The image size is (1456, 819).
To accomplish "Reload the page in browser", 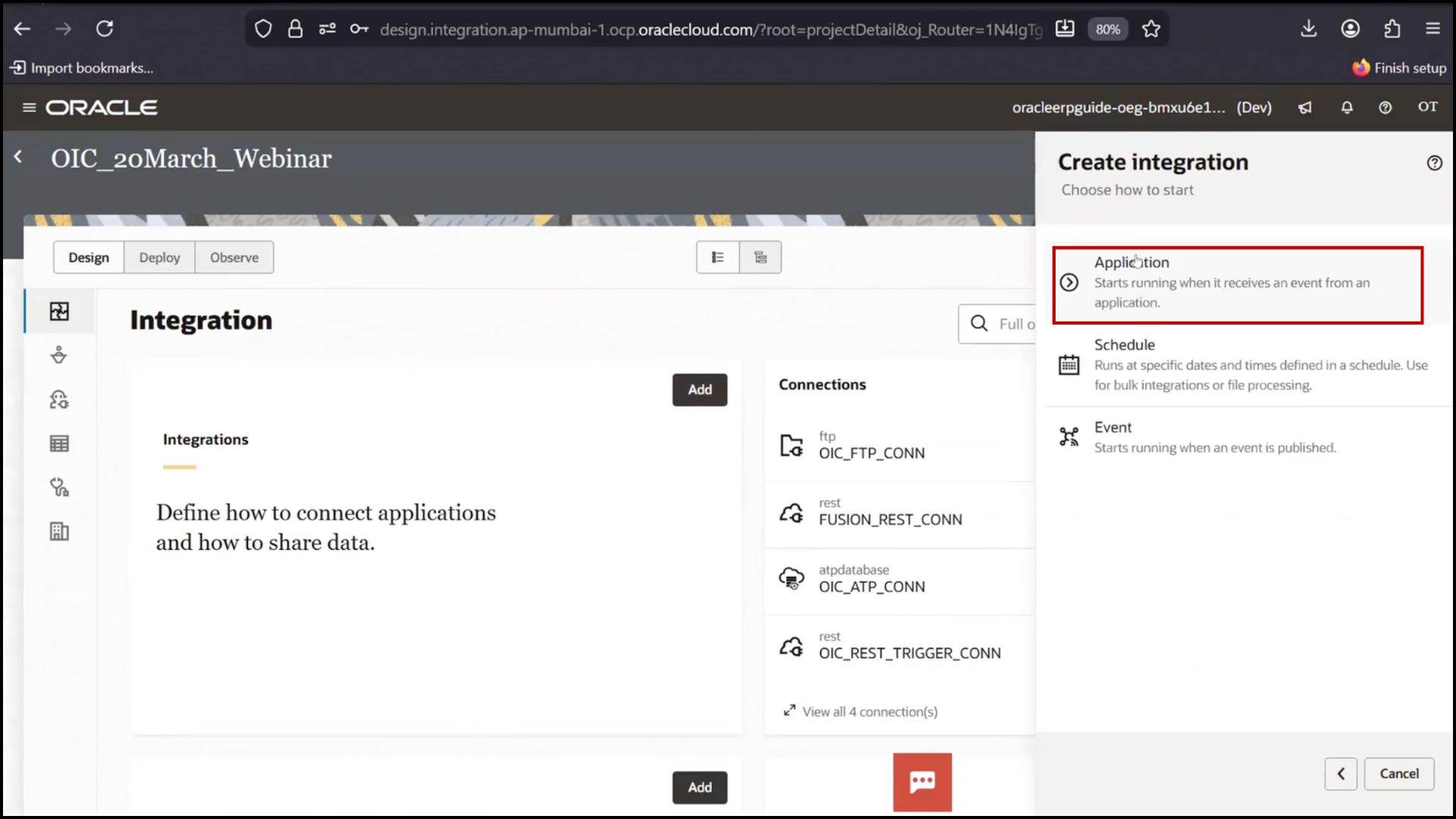I will tap(105, 29).
